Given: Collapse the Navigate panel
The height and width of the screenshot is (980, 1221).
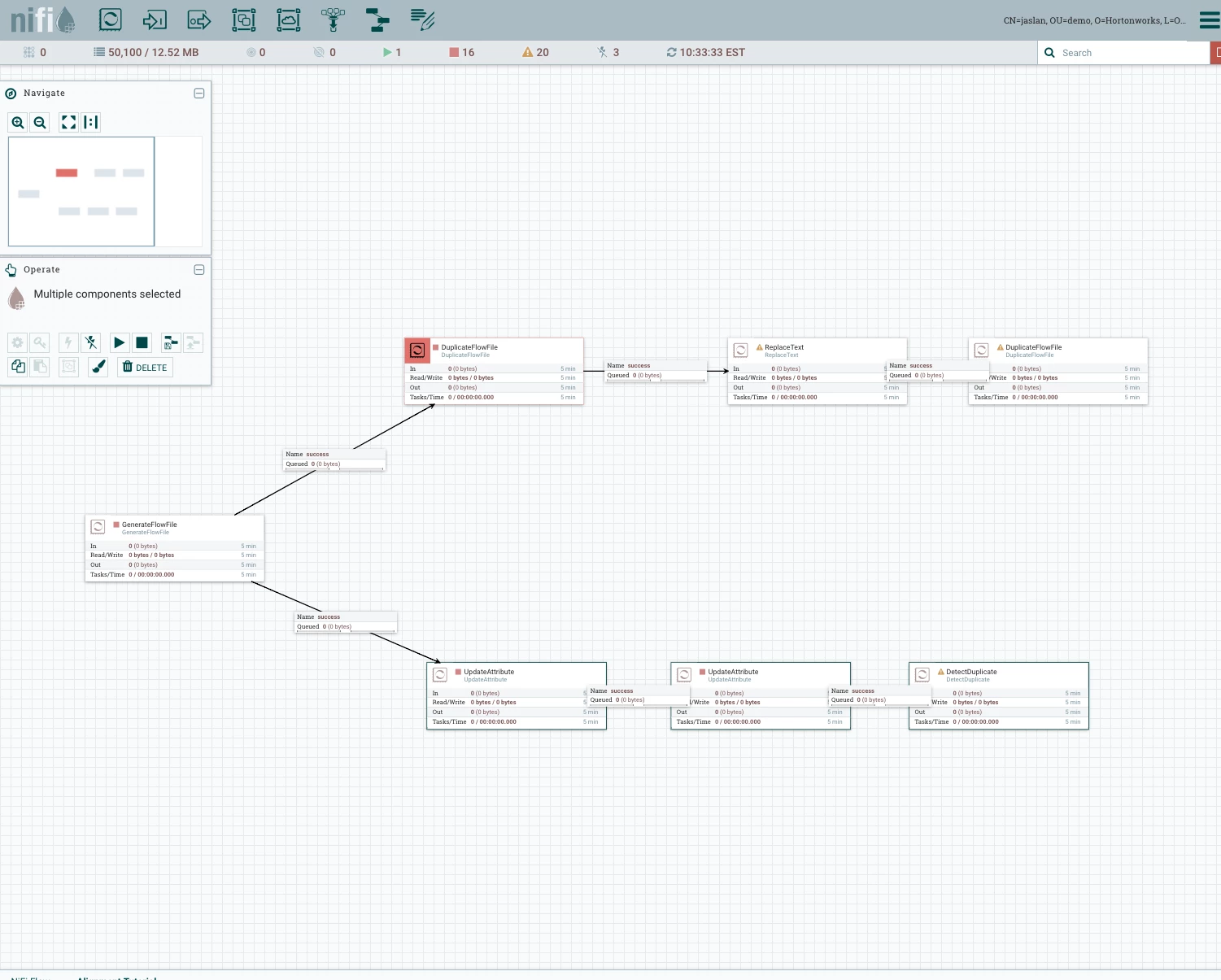Looking at the screenshot, I should [199, 94].
